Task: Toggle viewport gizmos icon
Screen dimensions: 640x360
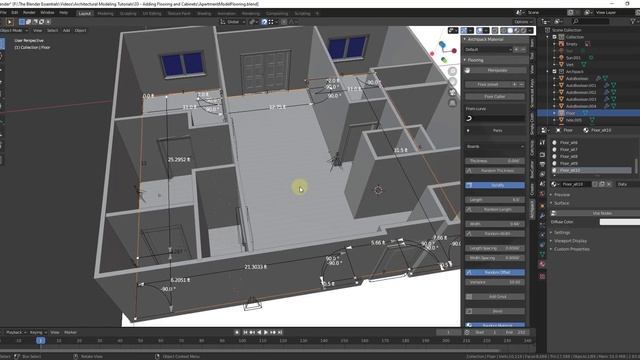Action: [464, 30]
